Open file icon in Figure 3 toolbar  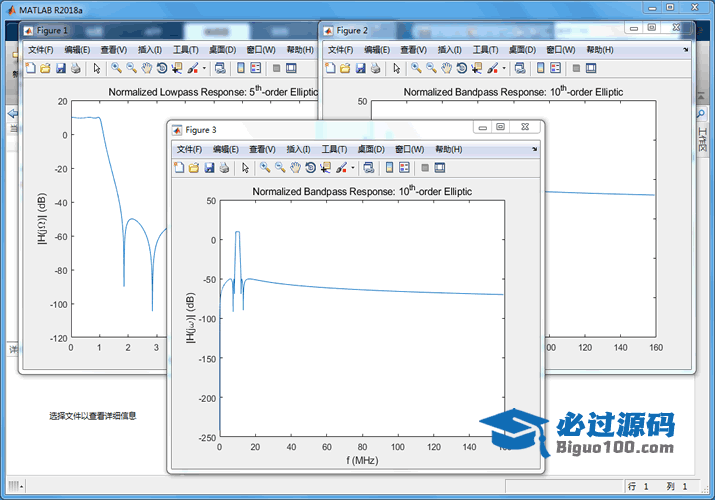pyautogui.click(x=194, y=168)
